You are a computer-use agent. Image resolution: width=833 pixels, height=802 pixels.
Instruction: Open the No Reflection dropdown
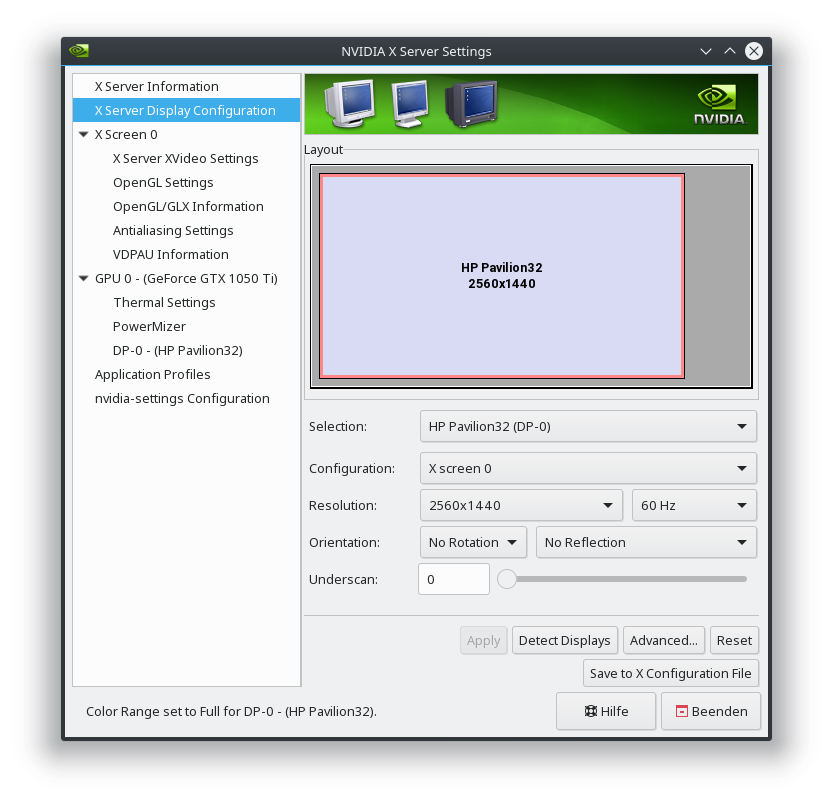(x=647, y=542)
